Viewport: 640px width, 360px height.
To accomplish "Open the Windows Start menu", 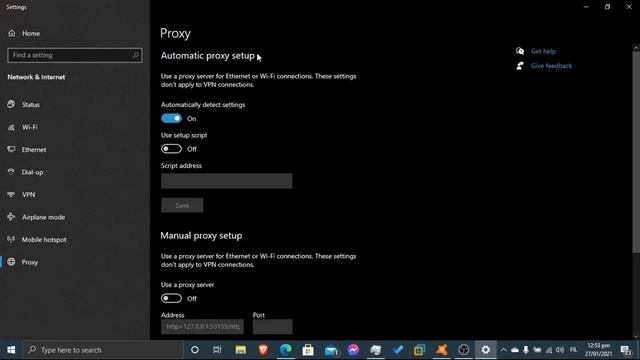I will 11,350.
